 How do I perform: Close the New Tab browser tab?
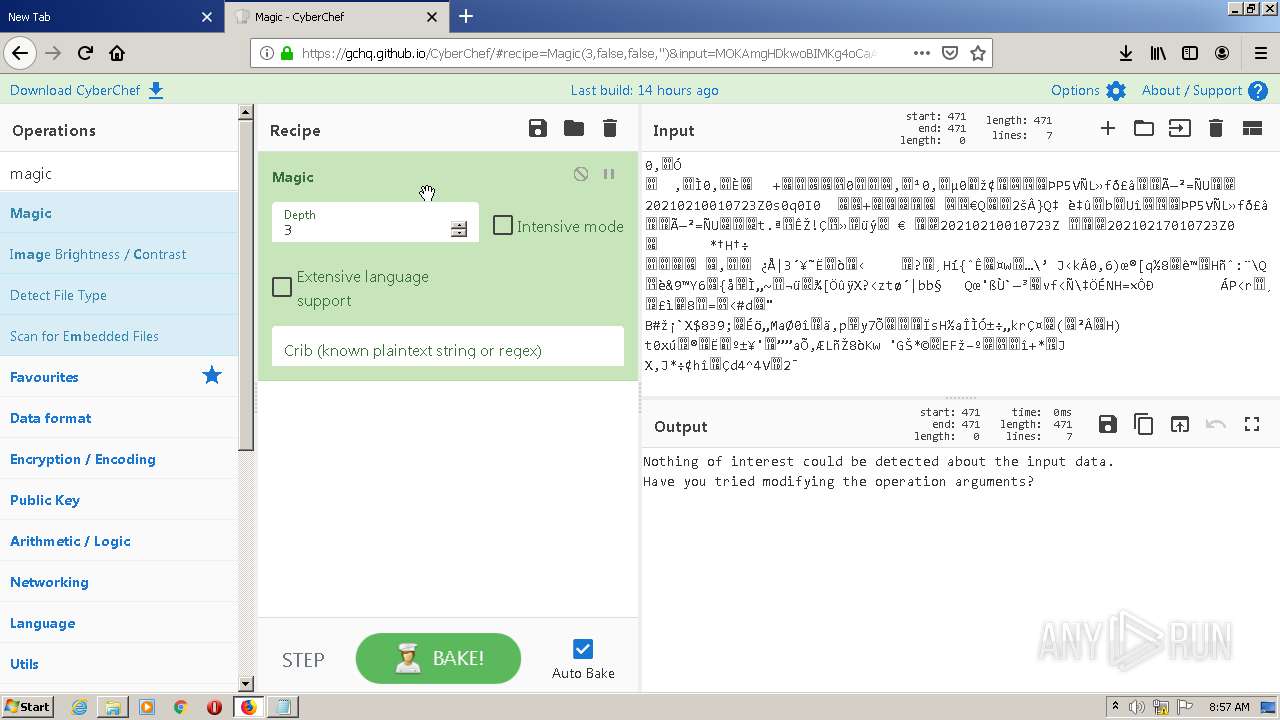[x=207, y=17]
